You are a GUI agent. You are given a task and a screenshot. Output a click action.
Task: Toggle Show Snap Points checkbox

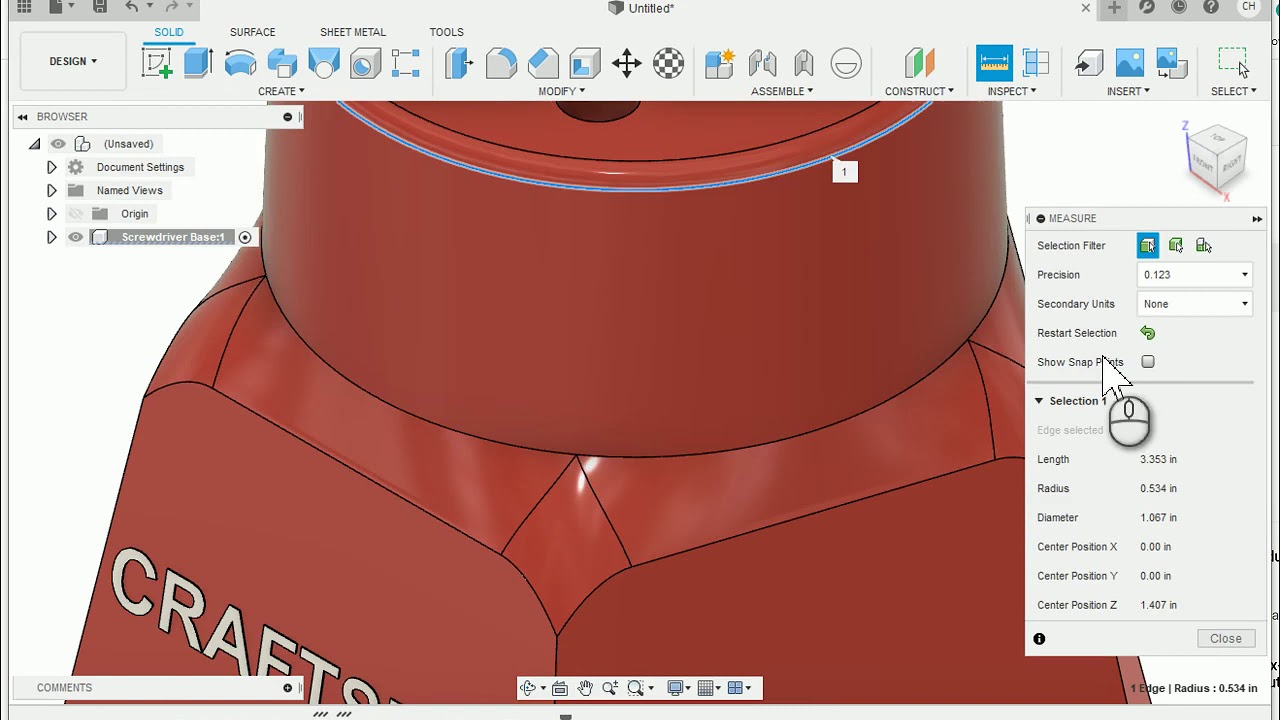pyautogui.click(x=1148, y=362)
